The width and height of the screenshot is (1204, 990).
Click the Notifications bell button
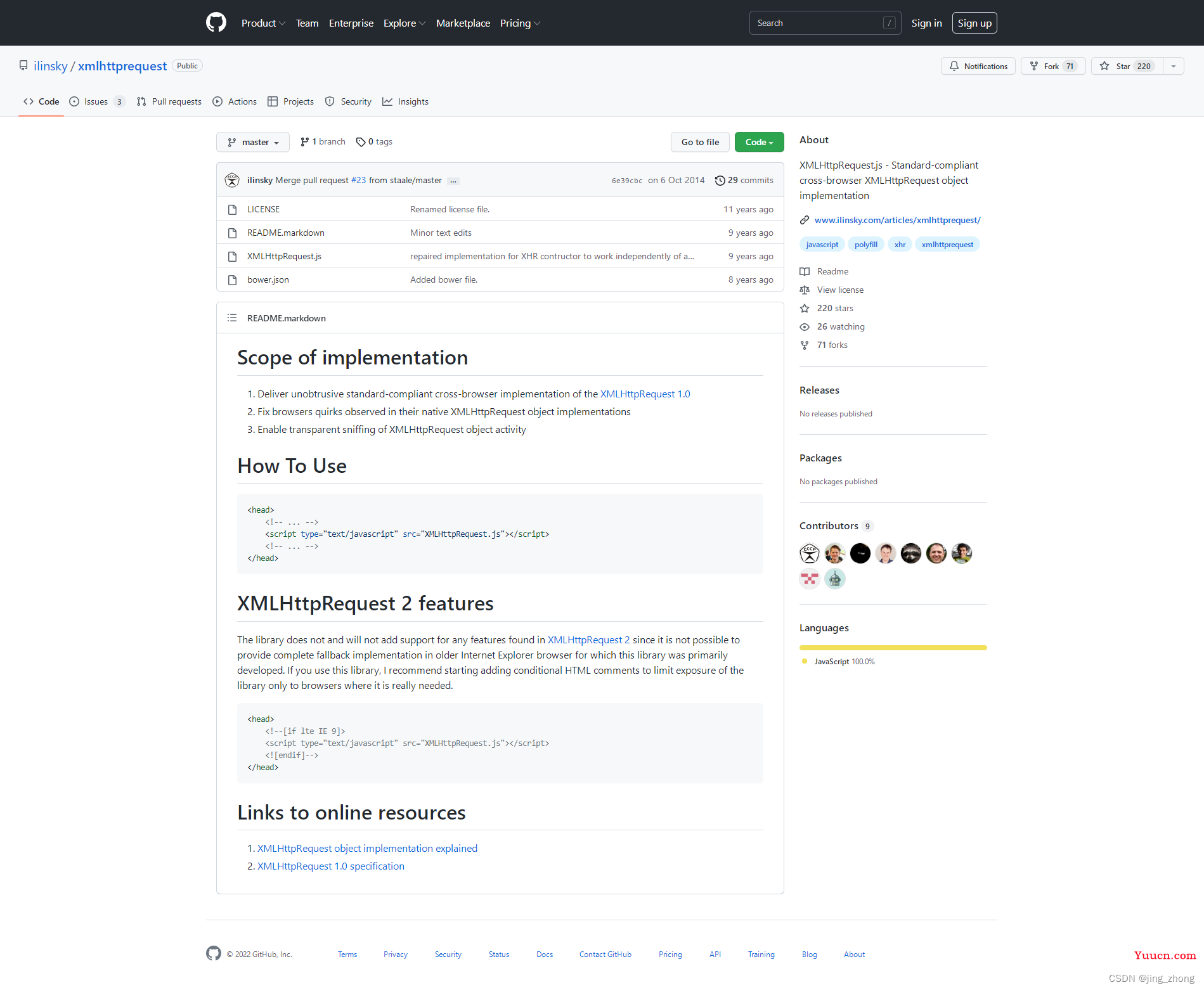[978, 66]
